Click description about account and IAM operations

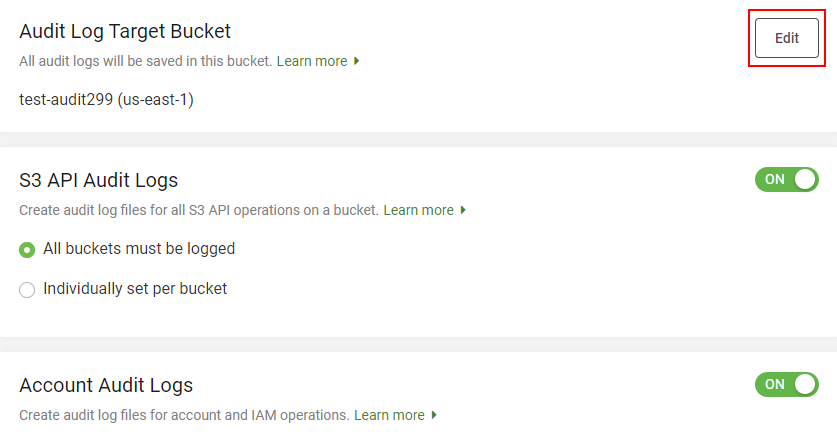point(184,415)
